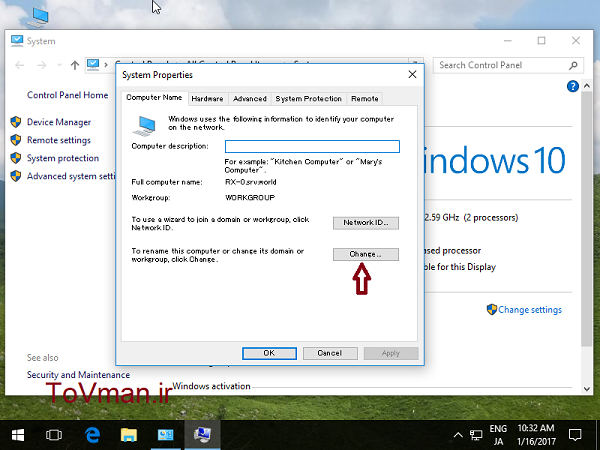Open the blue help question mark icon
The image size is (600, 450).
[x=572, y=86]
